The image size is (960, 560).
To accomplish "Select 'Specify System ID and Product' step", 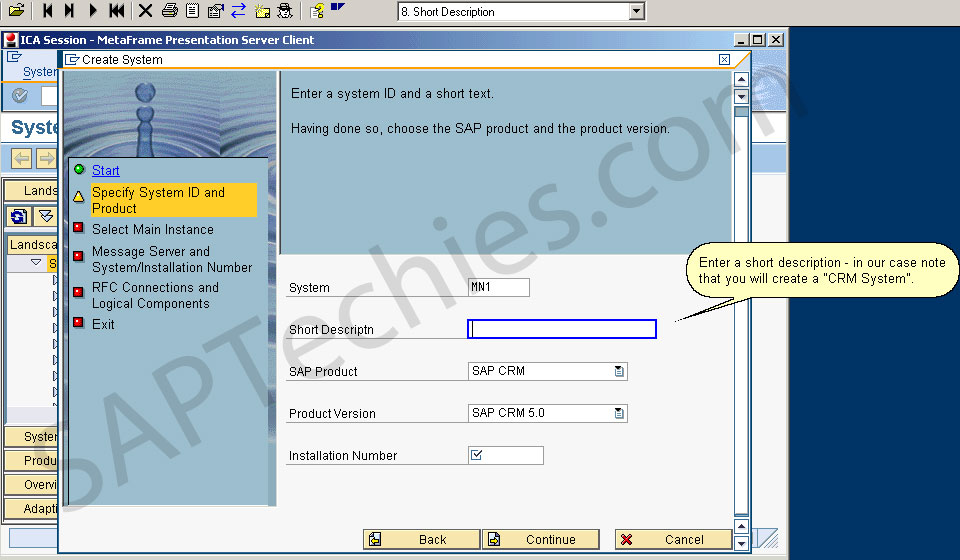I will coord(174,200).
